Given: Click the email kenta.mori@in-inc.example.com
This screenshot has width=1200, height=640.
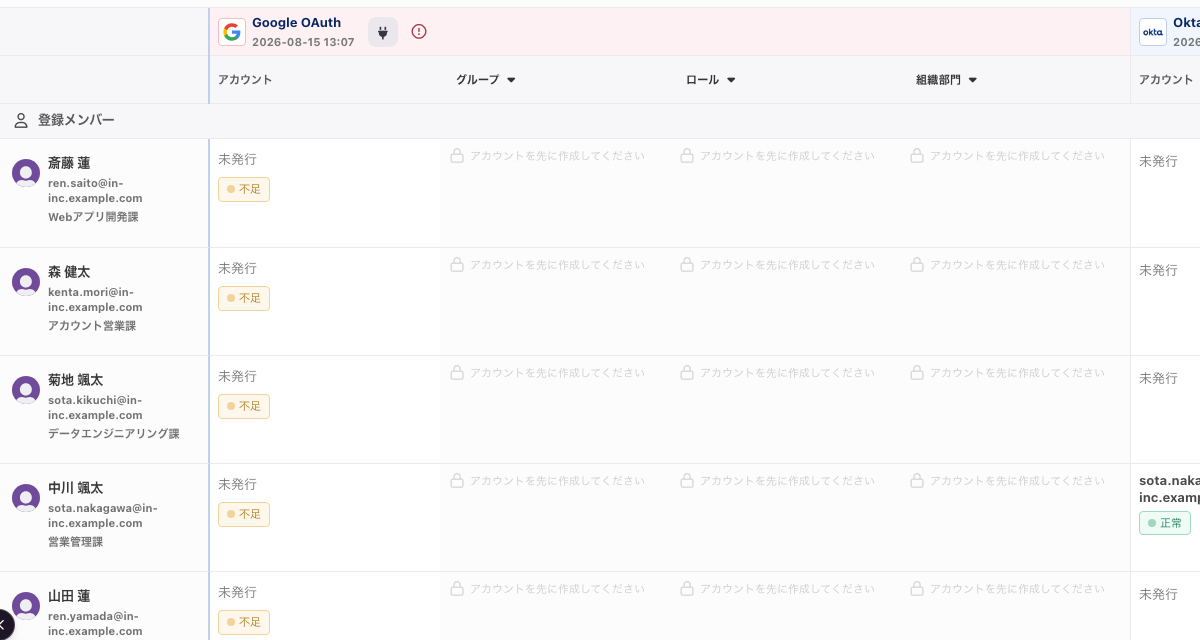Looking at the screenshot, I should point(95,300).
